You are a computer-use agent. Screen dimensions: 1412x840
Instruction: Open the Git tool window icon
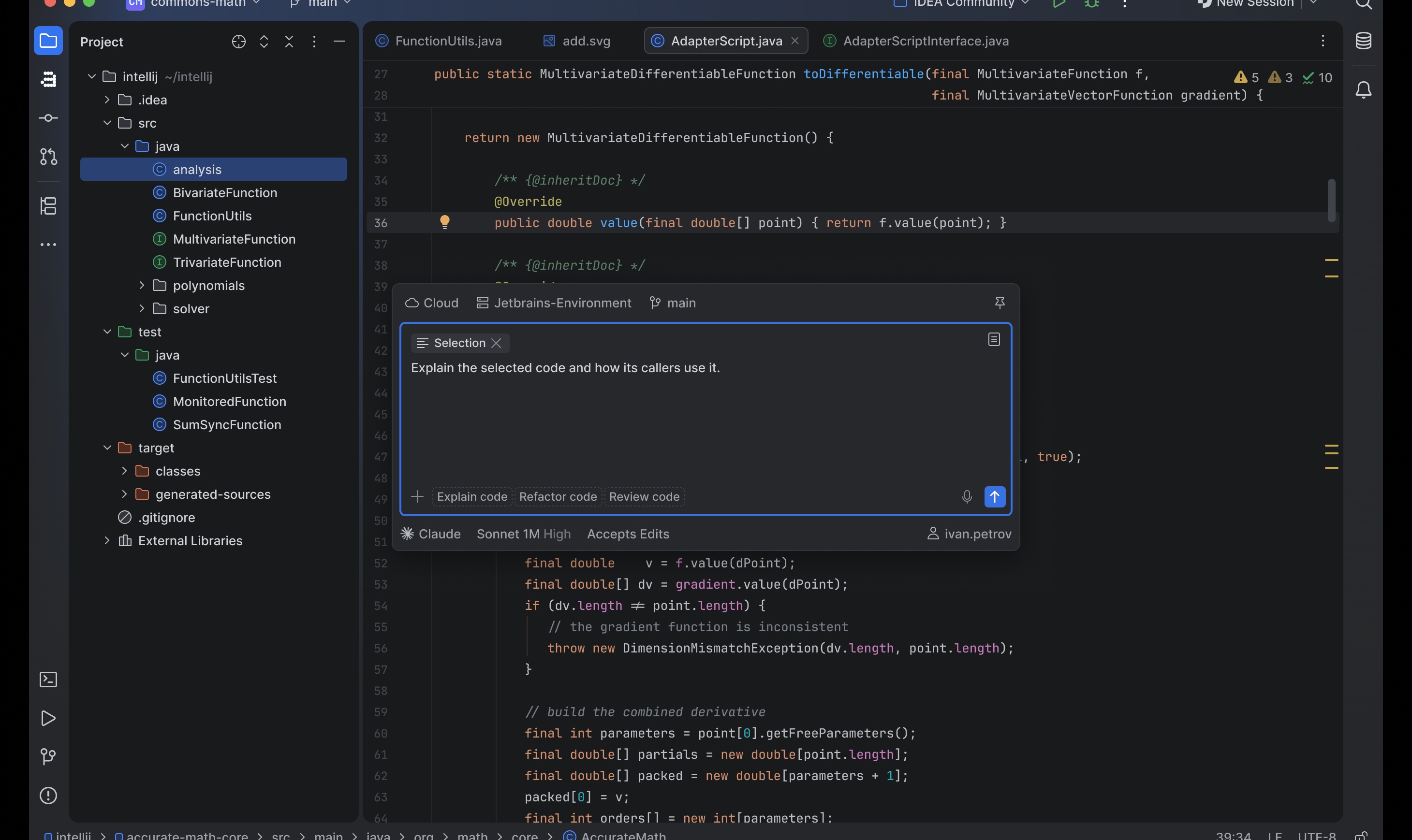click(x=48, y=757)
